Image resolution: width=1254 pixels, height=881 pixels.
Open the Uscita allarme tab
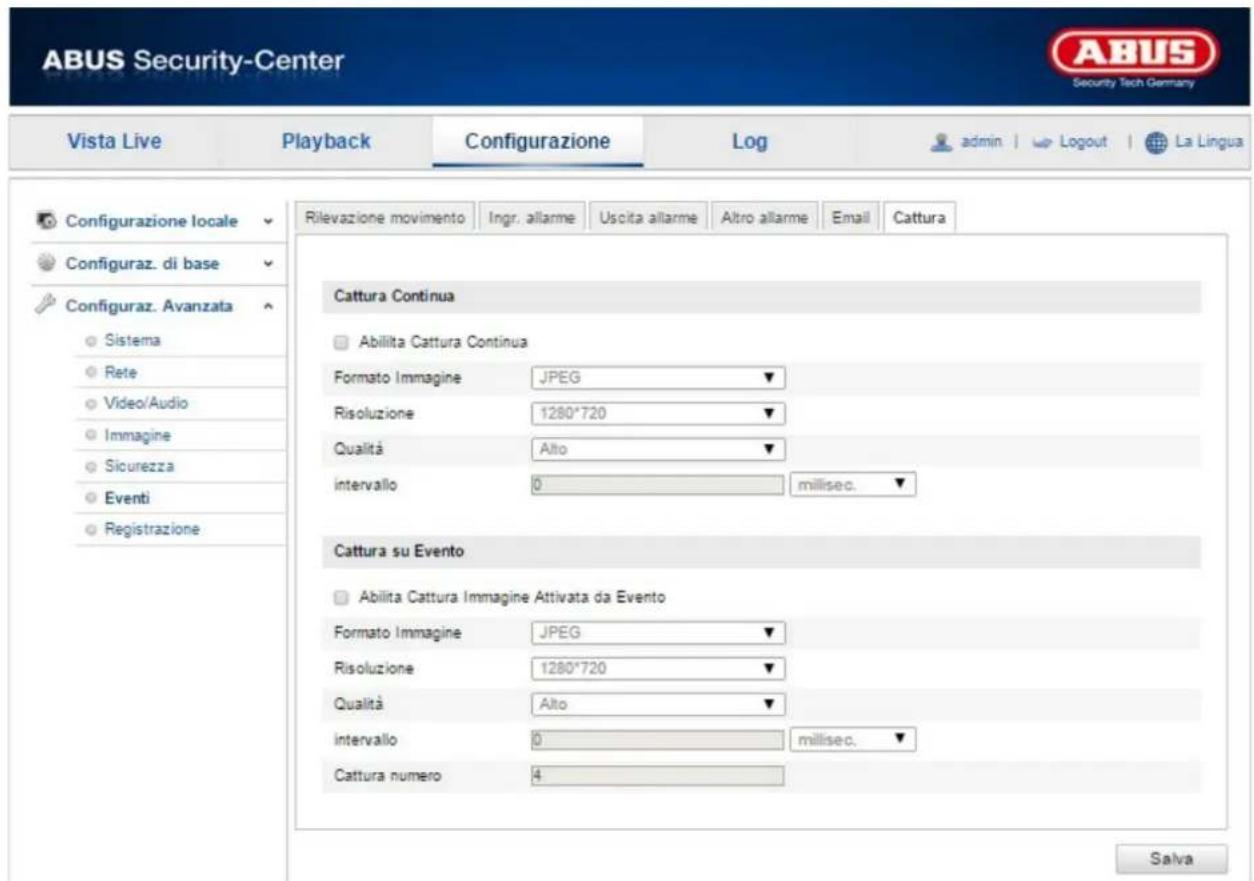coord(647,217)
